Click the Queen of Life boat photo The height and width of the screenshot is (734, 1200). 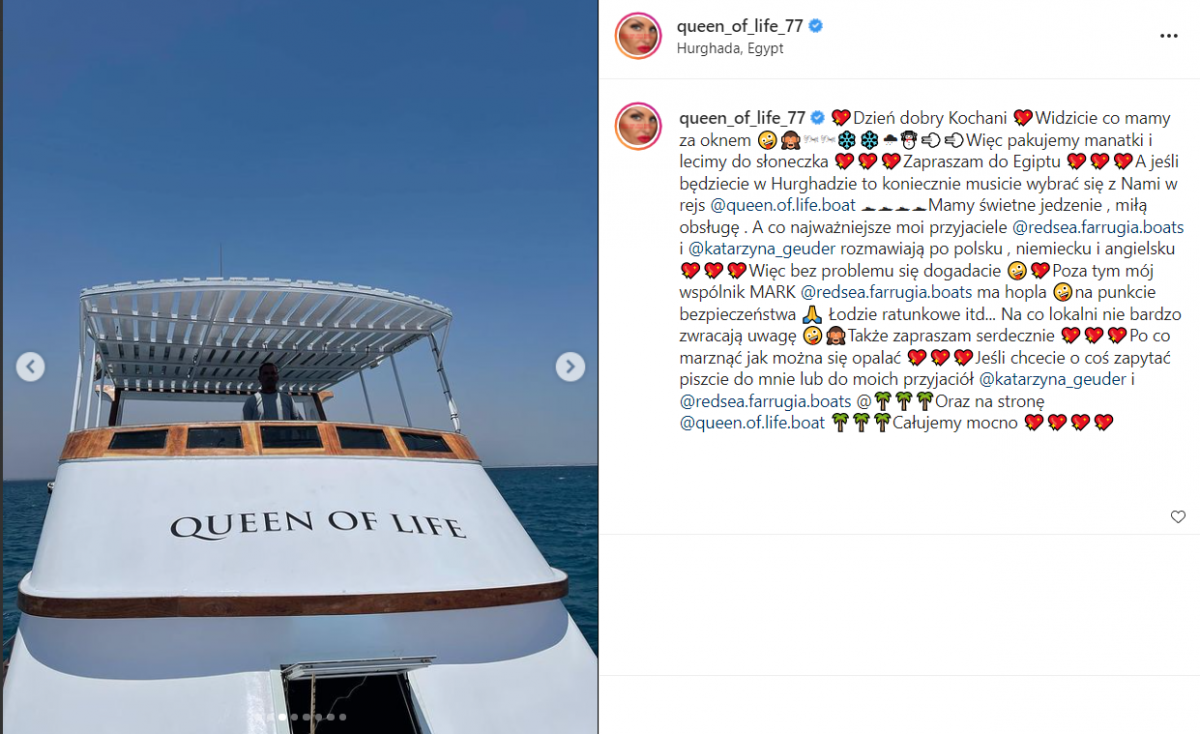300,367
